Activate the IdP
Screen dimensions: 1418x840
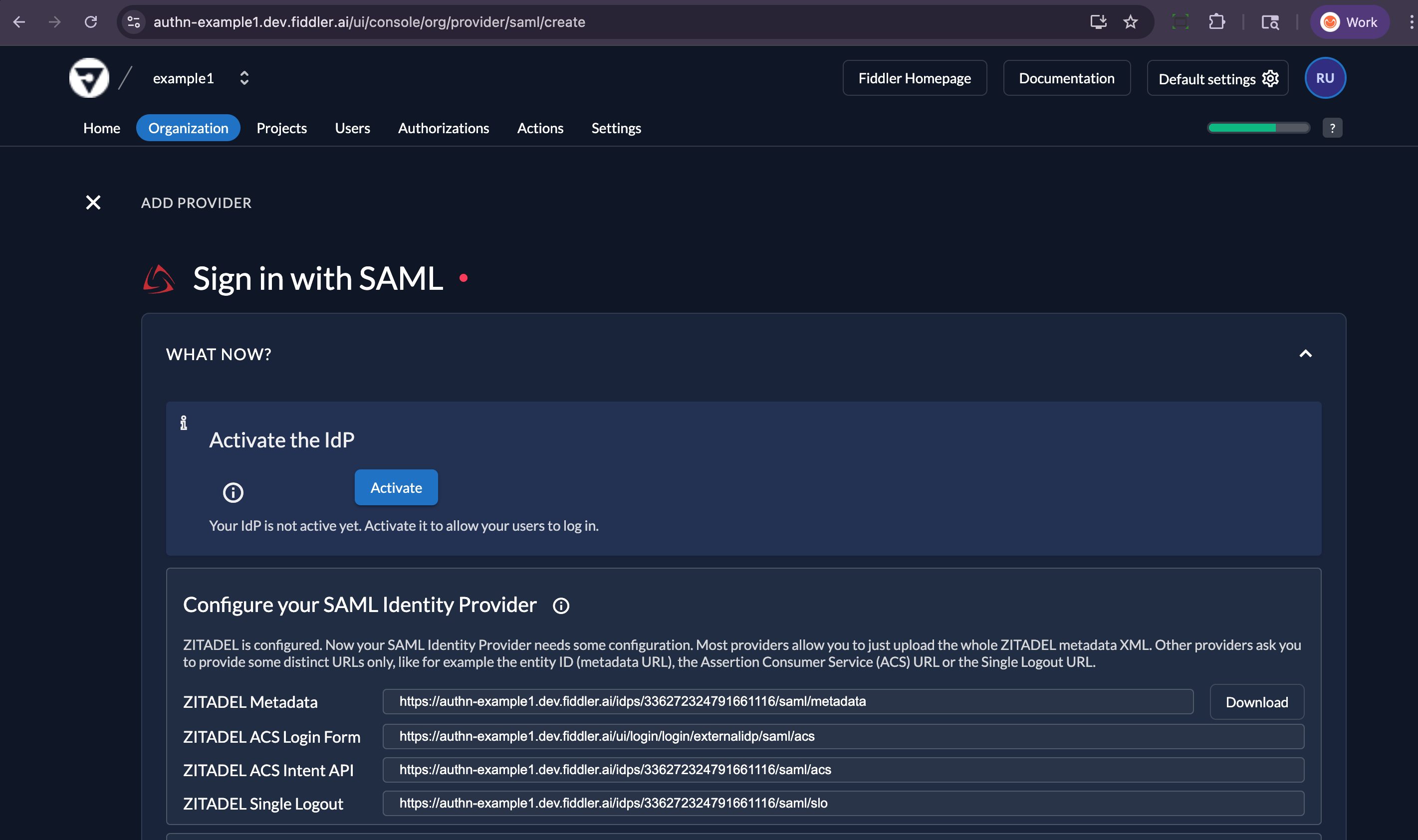[x=396, y=487]
